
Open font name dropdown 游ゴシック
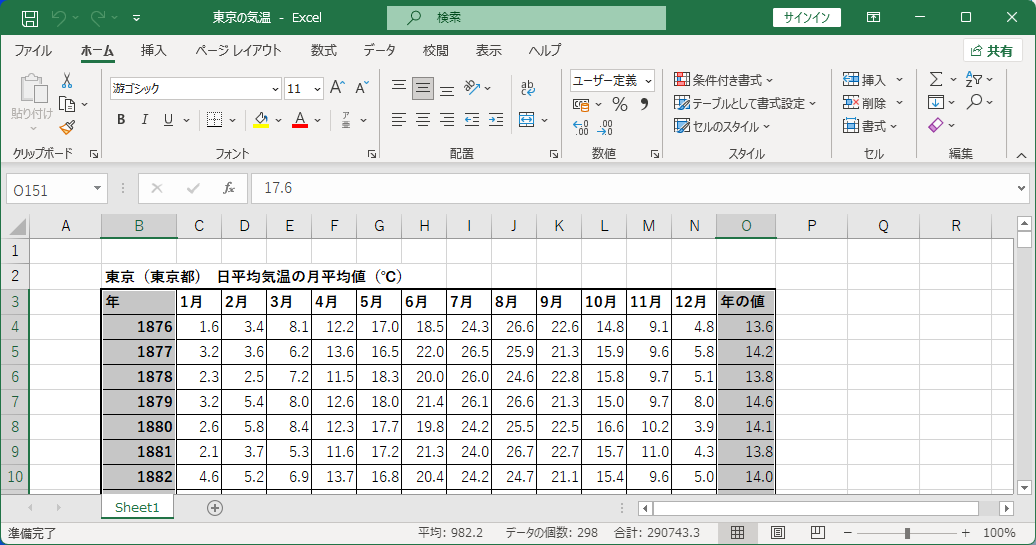coord(276,89)
